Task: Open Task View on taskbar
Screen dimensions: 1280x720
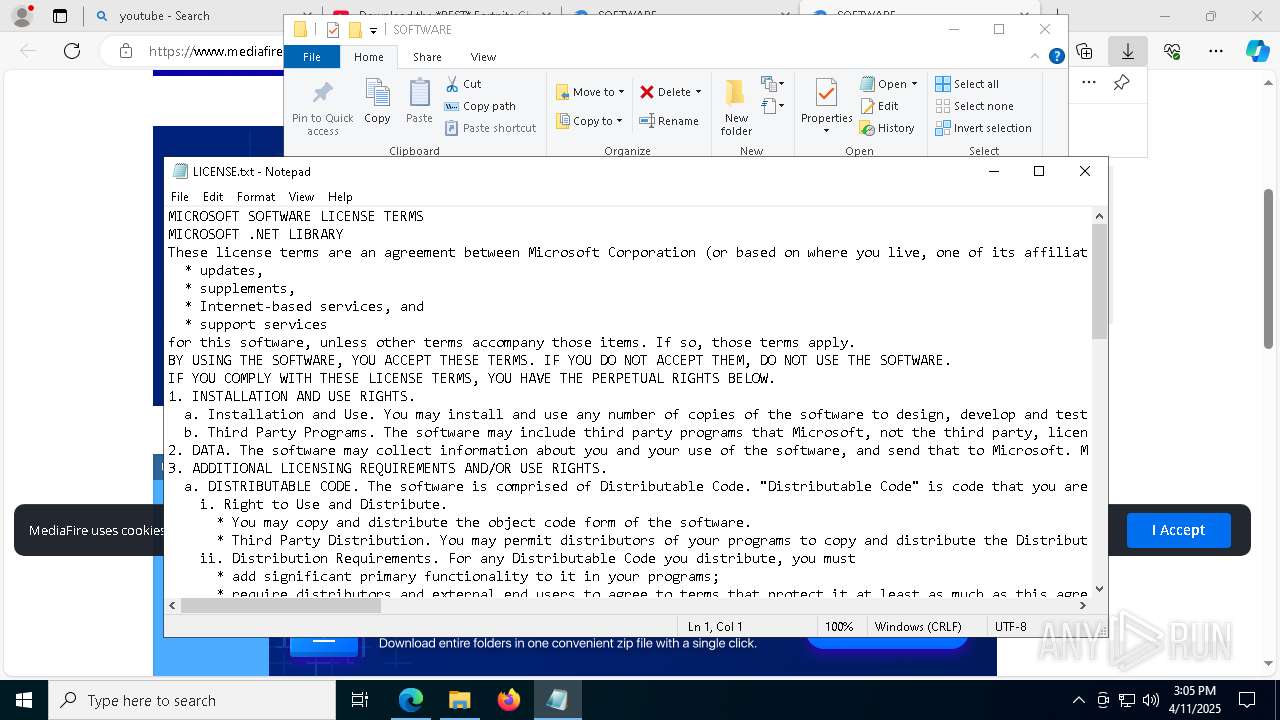Action: [x=360, y=700]
